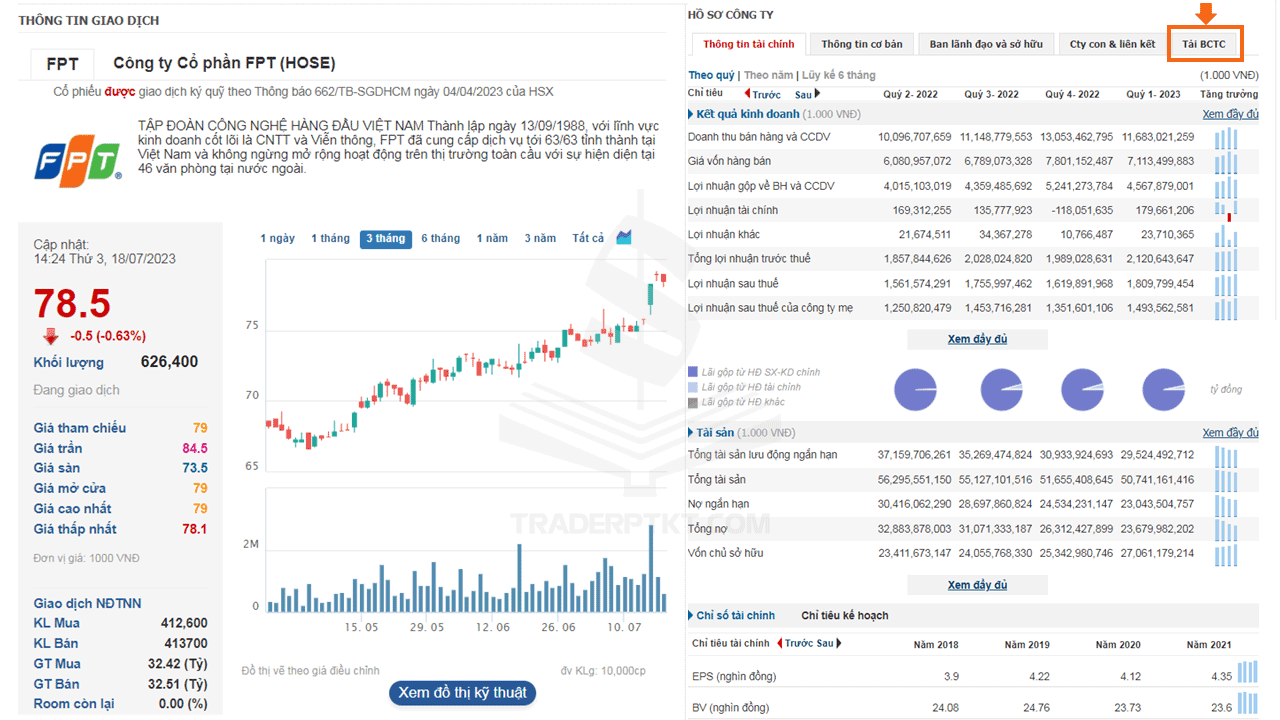Click the red Trước arrow next to Chỉ tiêu
The image size is (1280, 720).
(x=748, y=94)
